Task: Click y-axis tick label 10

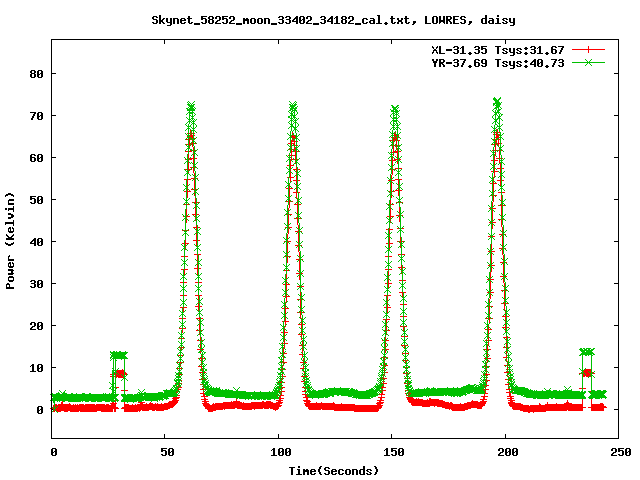Action: [36, 368]
